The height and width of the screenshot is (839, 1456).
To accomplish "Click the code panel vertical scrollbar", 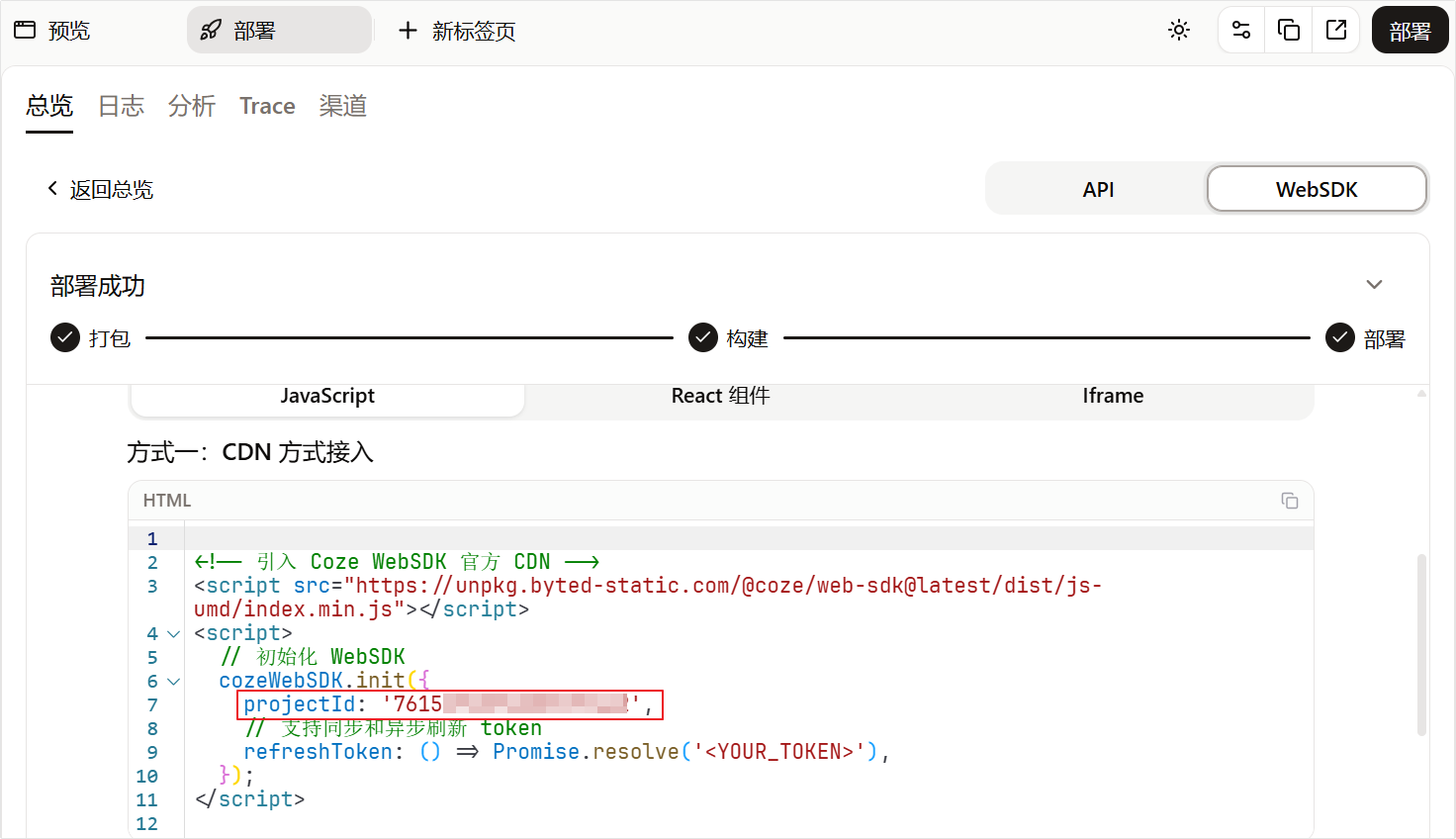I will [1421, 645].
